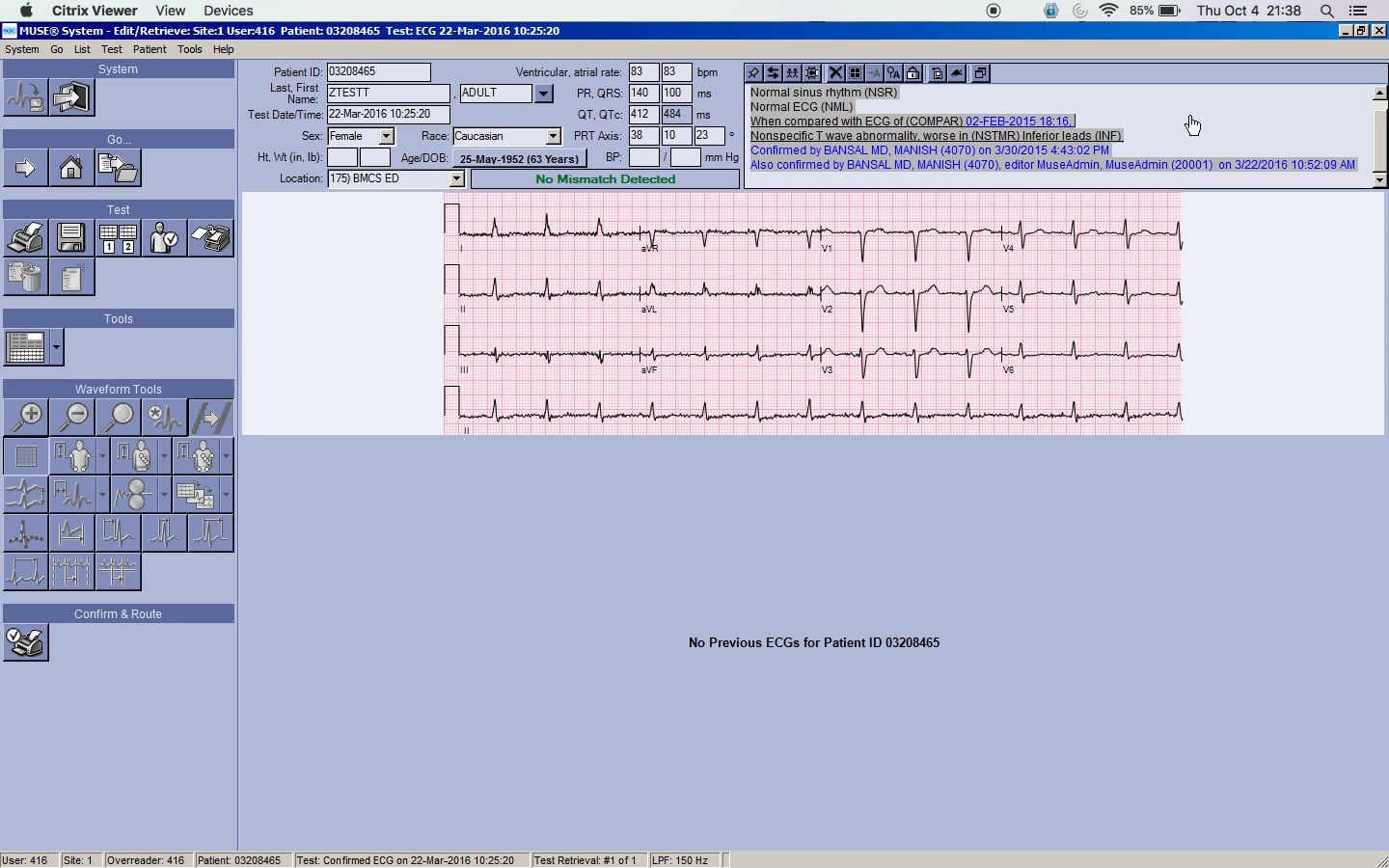Click the floppy disk save icon
This screenshot has height=868, width=1389.
(x=71, y=237)
